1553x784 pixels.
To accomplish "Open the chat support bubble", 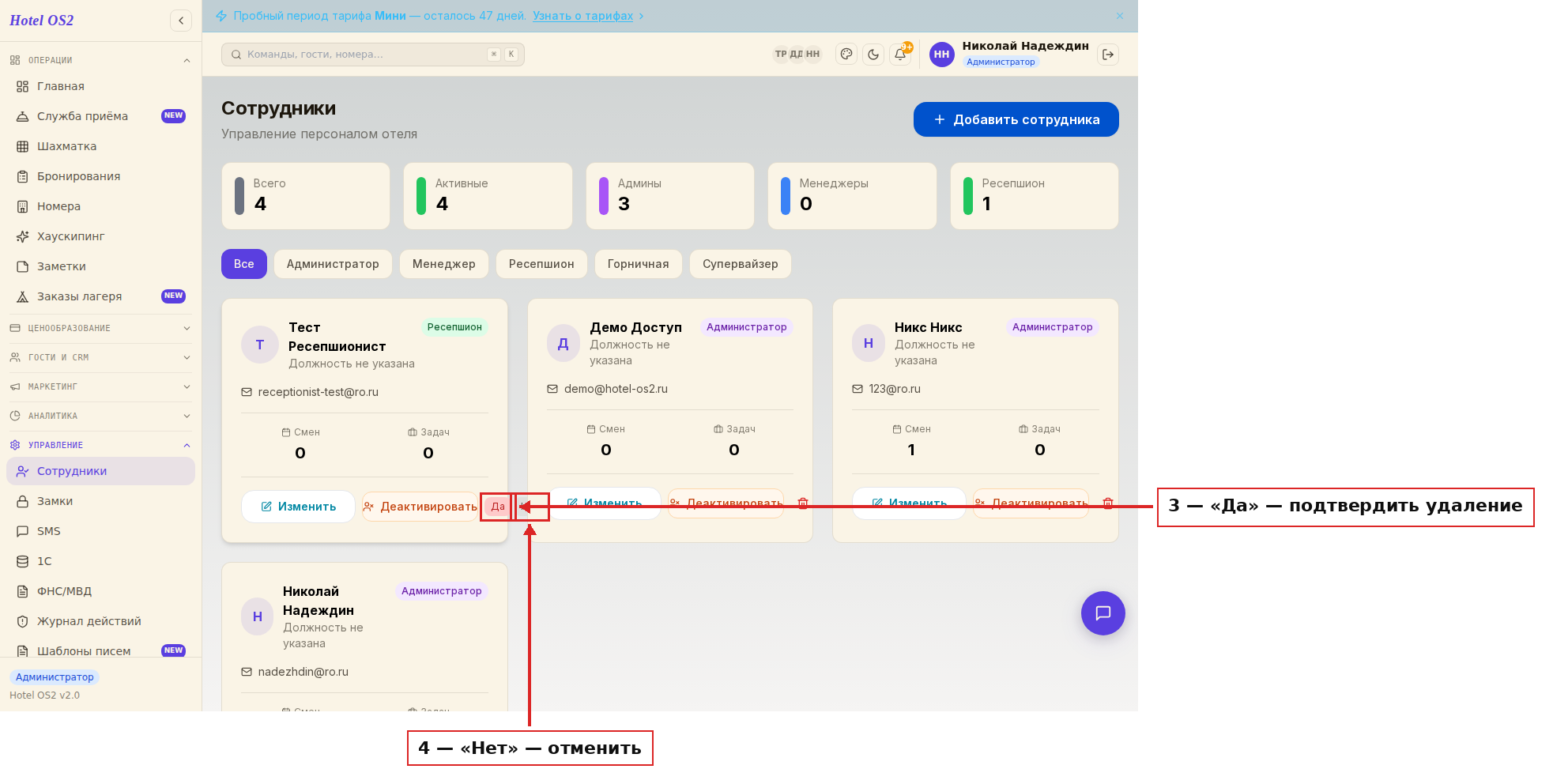I will (1103, 613).
